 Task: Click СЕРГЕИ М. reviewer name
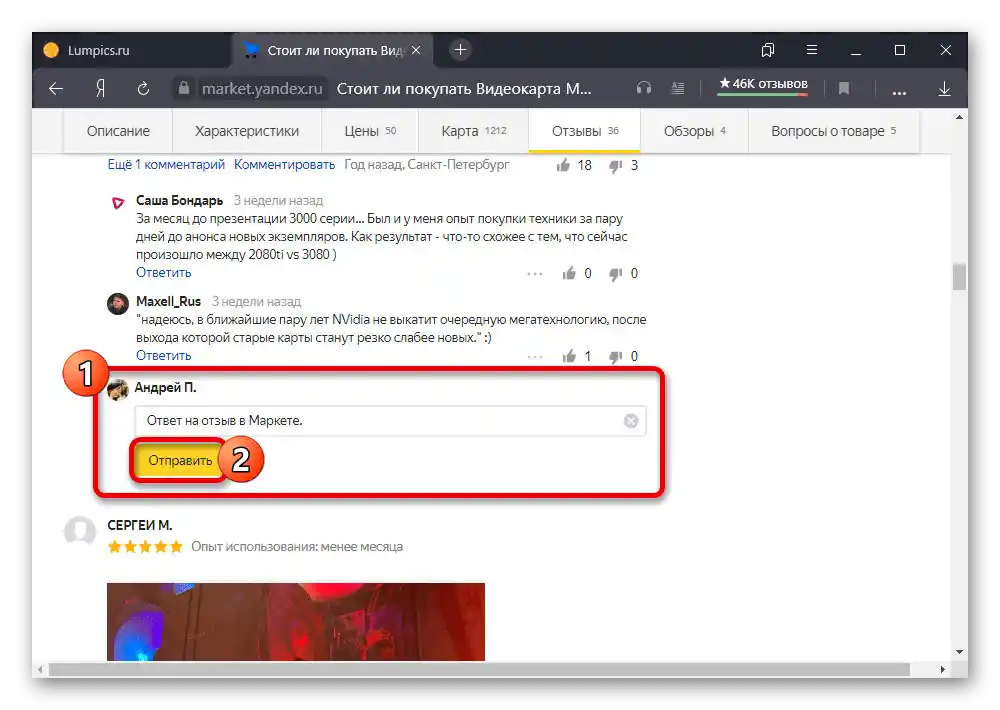click(x=140, y=525)
